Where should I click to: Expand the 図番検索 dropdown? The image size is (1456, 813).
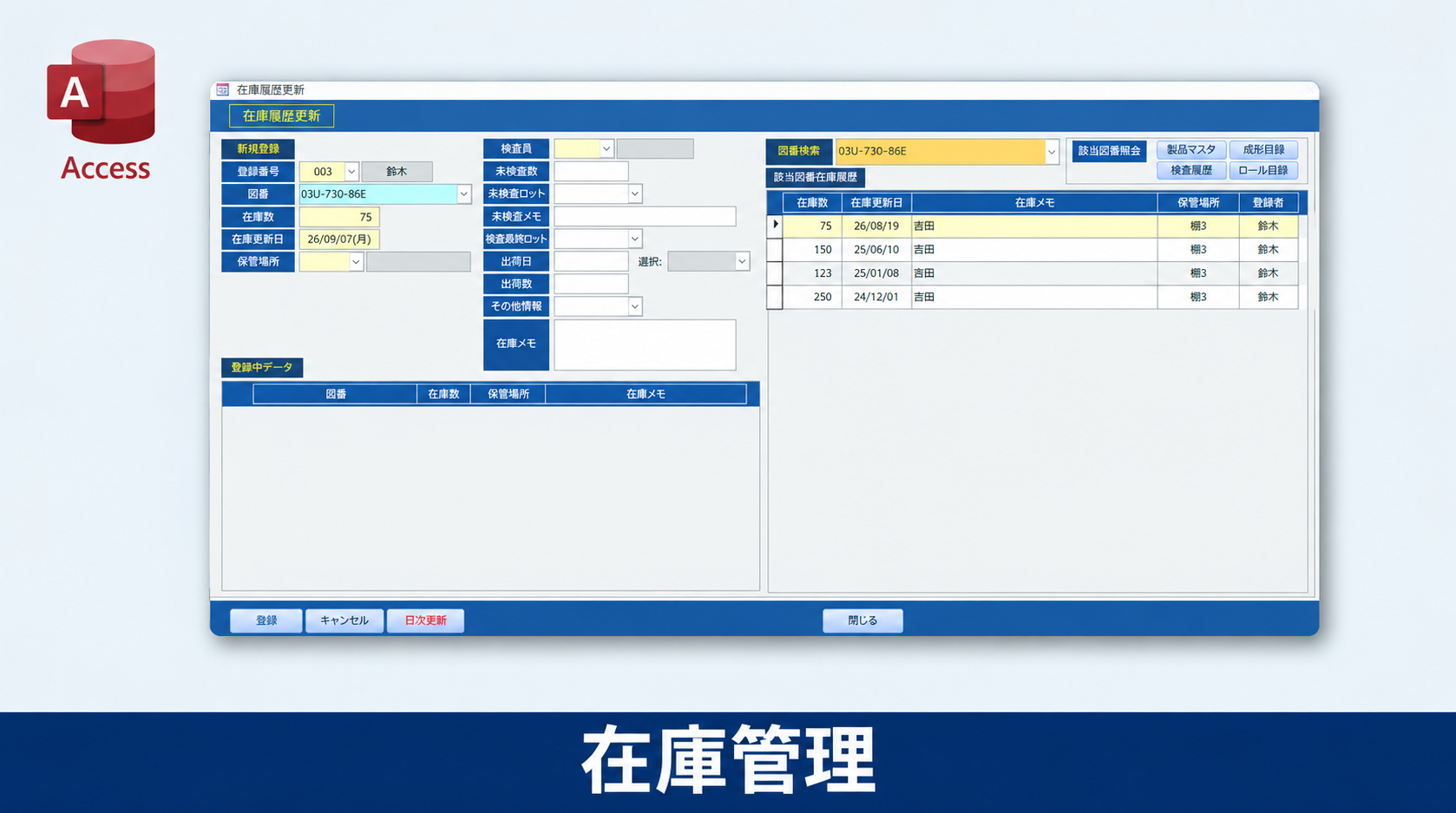click(1051, 152)
